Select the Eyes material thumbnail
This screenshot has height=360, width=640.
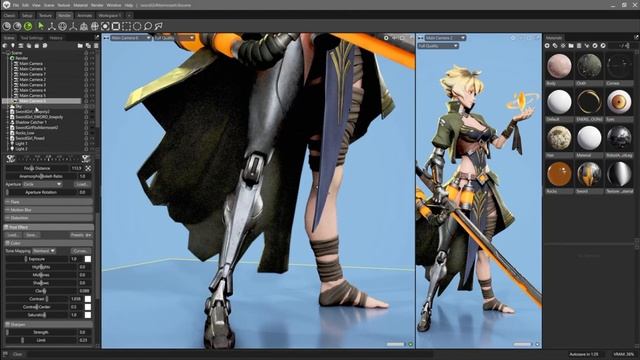pos(619,102)
